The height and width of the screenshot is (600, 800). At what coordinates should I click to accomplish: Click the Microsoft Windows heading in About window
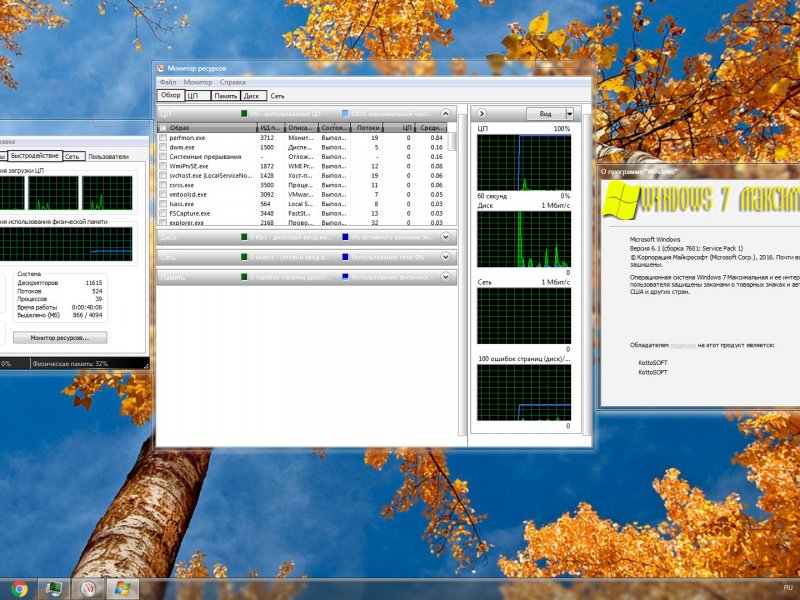point(655,239)
